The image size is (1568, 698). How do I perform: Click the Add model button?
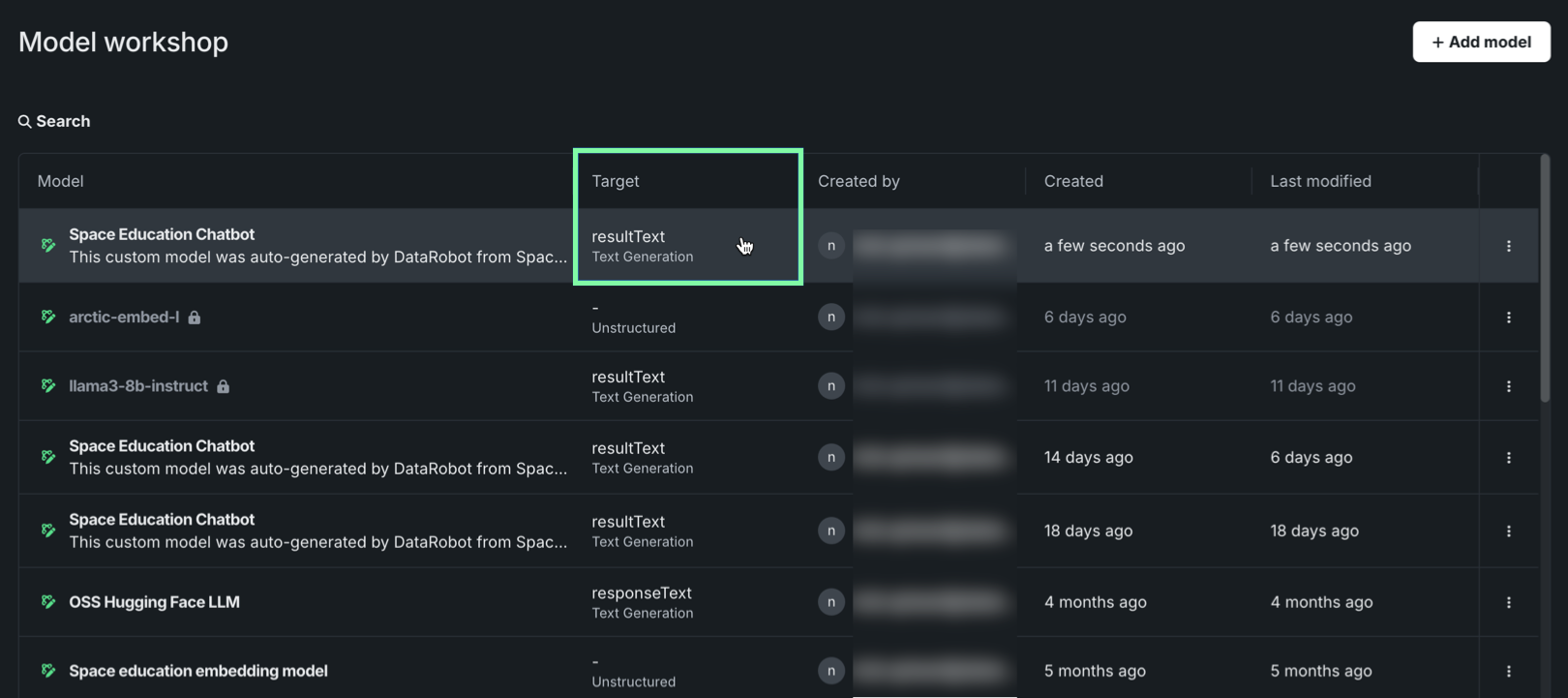tap(1481, 42)
